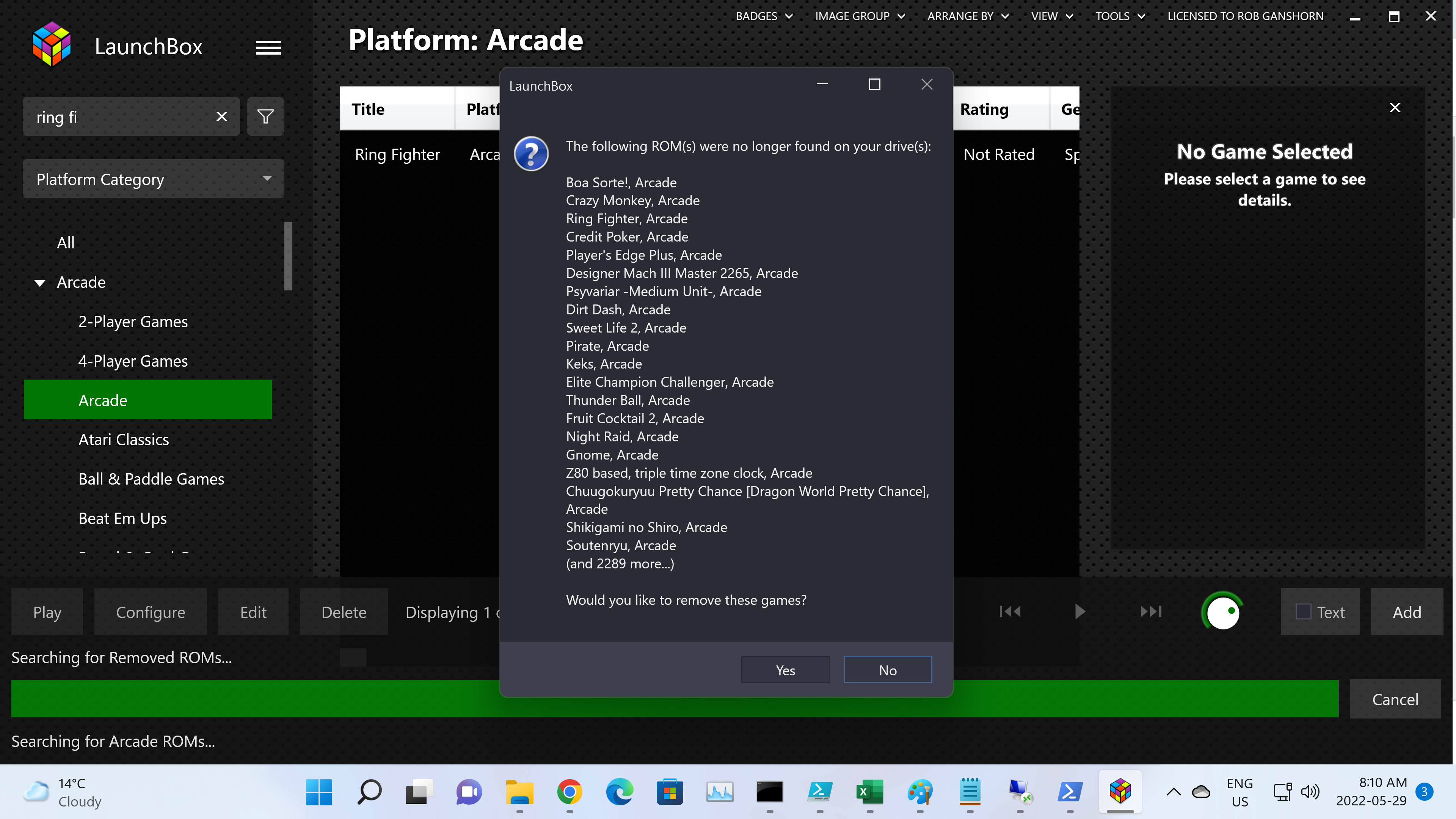Sort by the Rating column header

click(x=1001, y=108)
